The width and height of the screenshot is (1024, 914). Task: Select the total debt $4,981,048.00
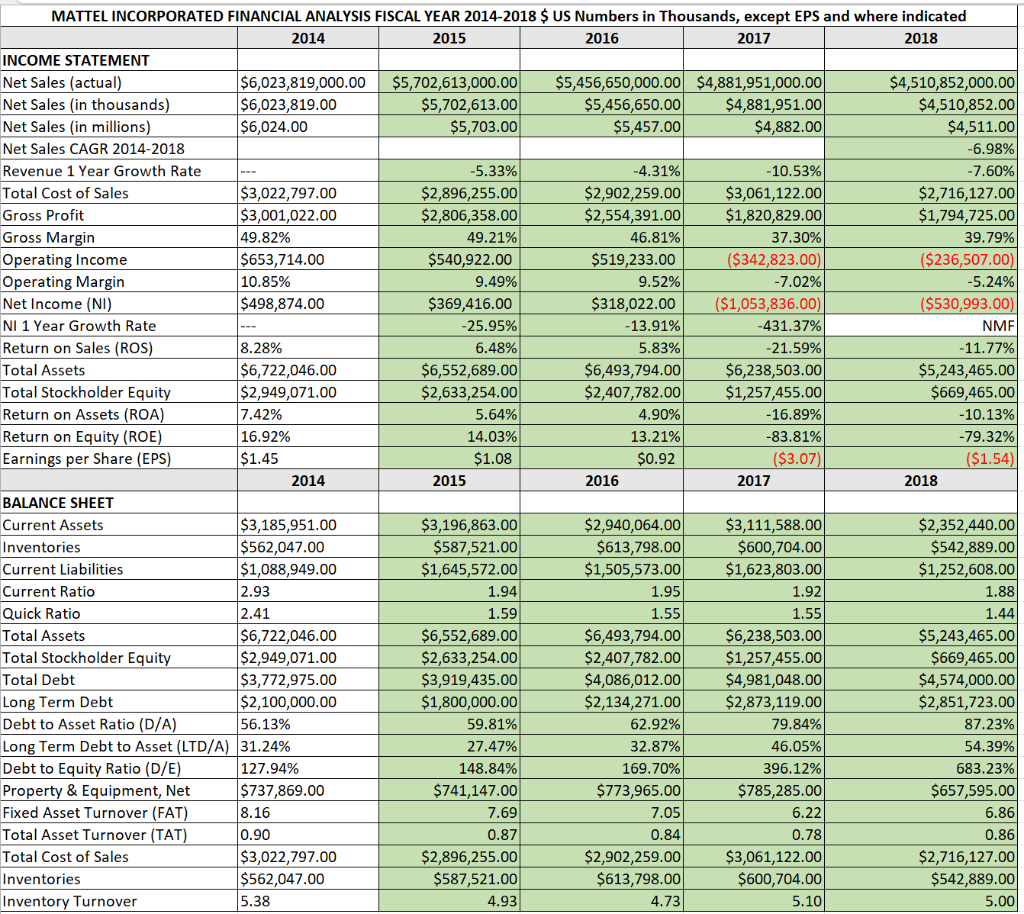coord(774,680)
